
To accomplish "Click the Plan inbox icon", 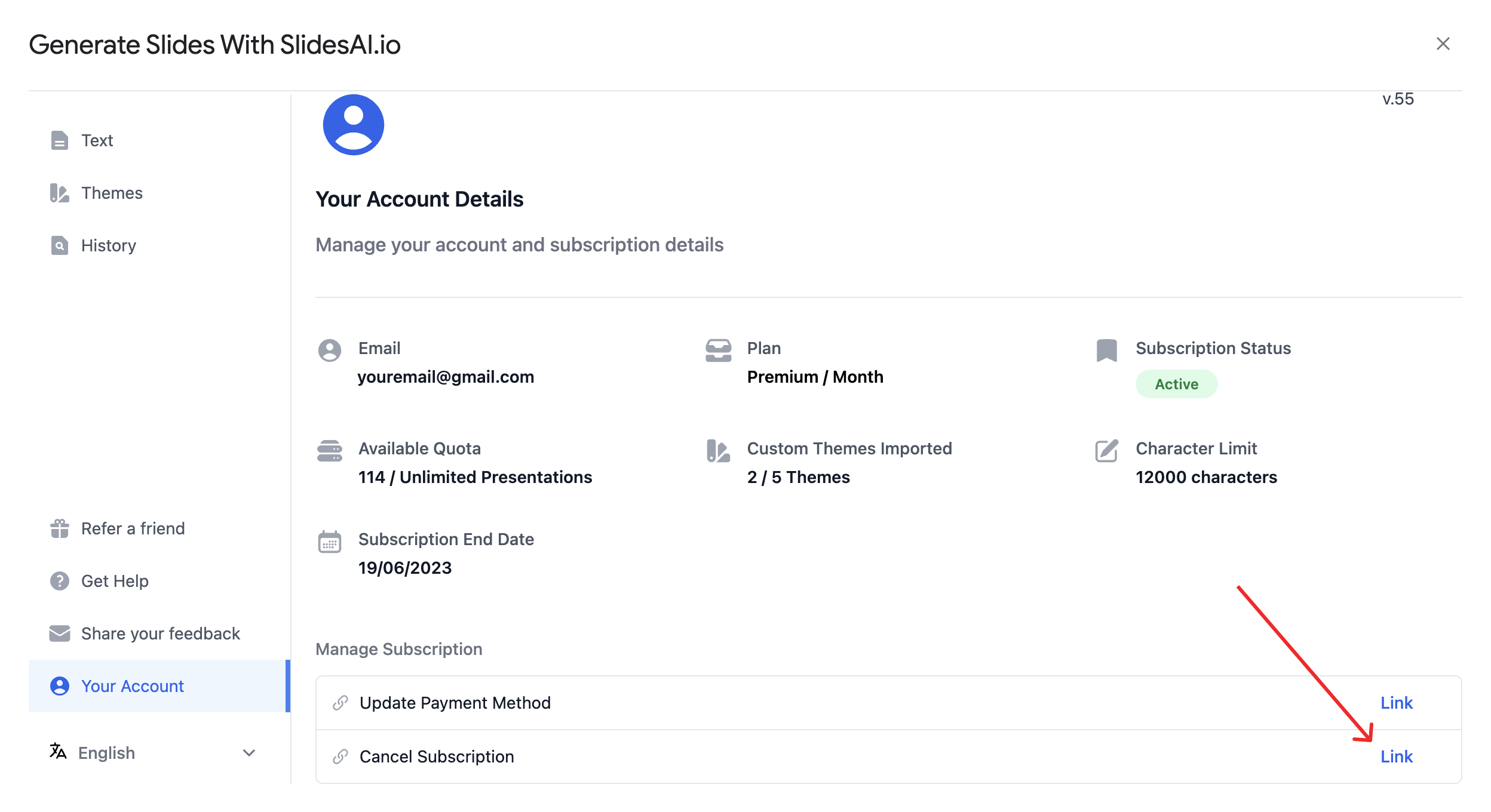I will 718,350.
